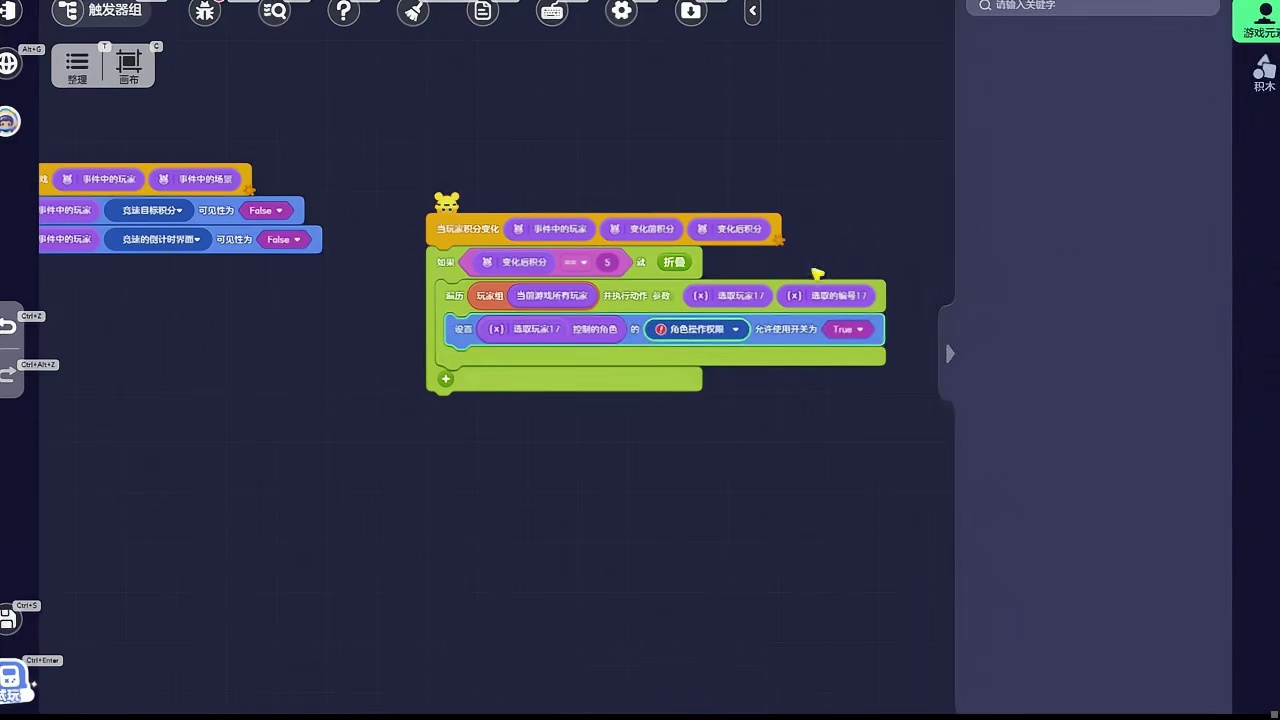Toggle False value for 竞速的倒计时界面 visibility
This screenshot has width=1280, height=720.
pyautogui.click(x=284, y=240)
